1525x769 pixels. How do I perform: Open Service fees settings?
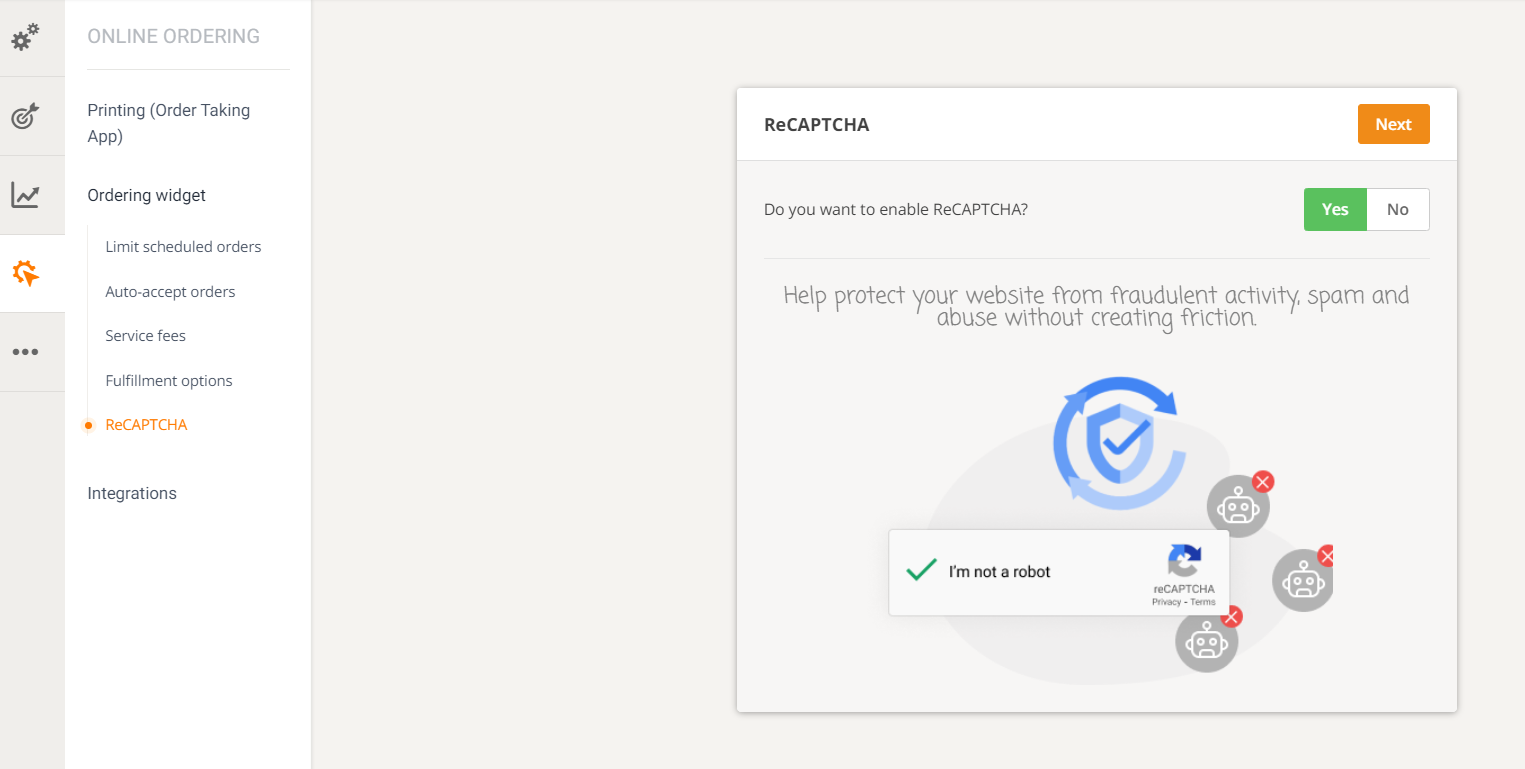145,336
